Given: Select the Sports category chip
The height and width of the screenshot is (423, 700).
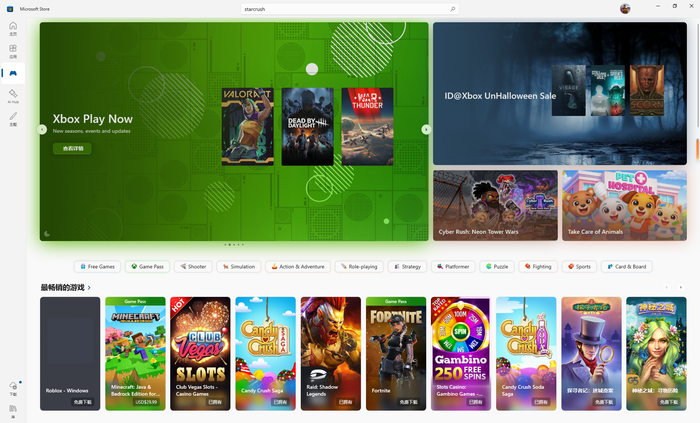Looking at the screenshot, I should click(x=579, y=267).
